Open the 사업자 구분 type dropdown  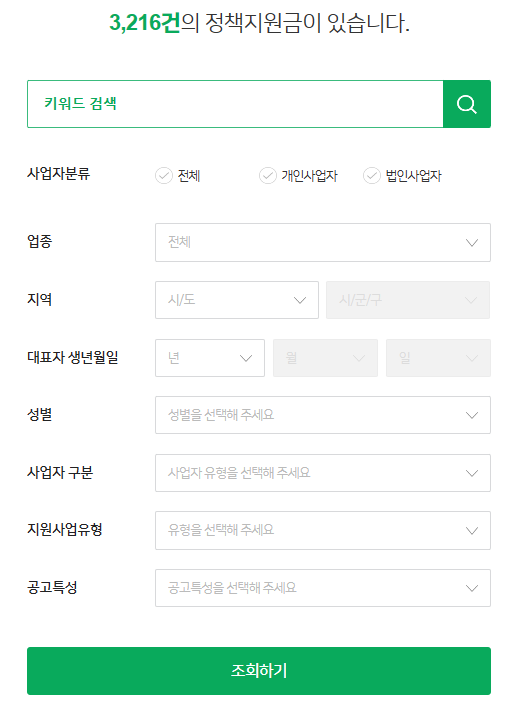[x=323, y=473]
